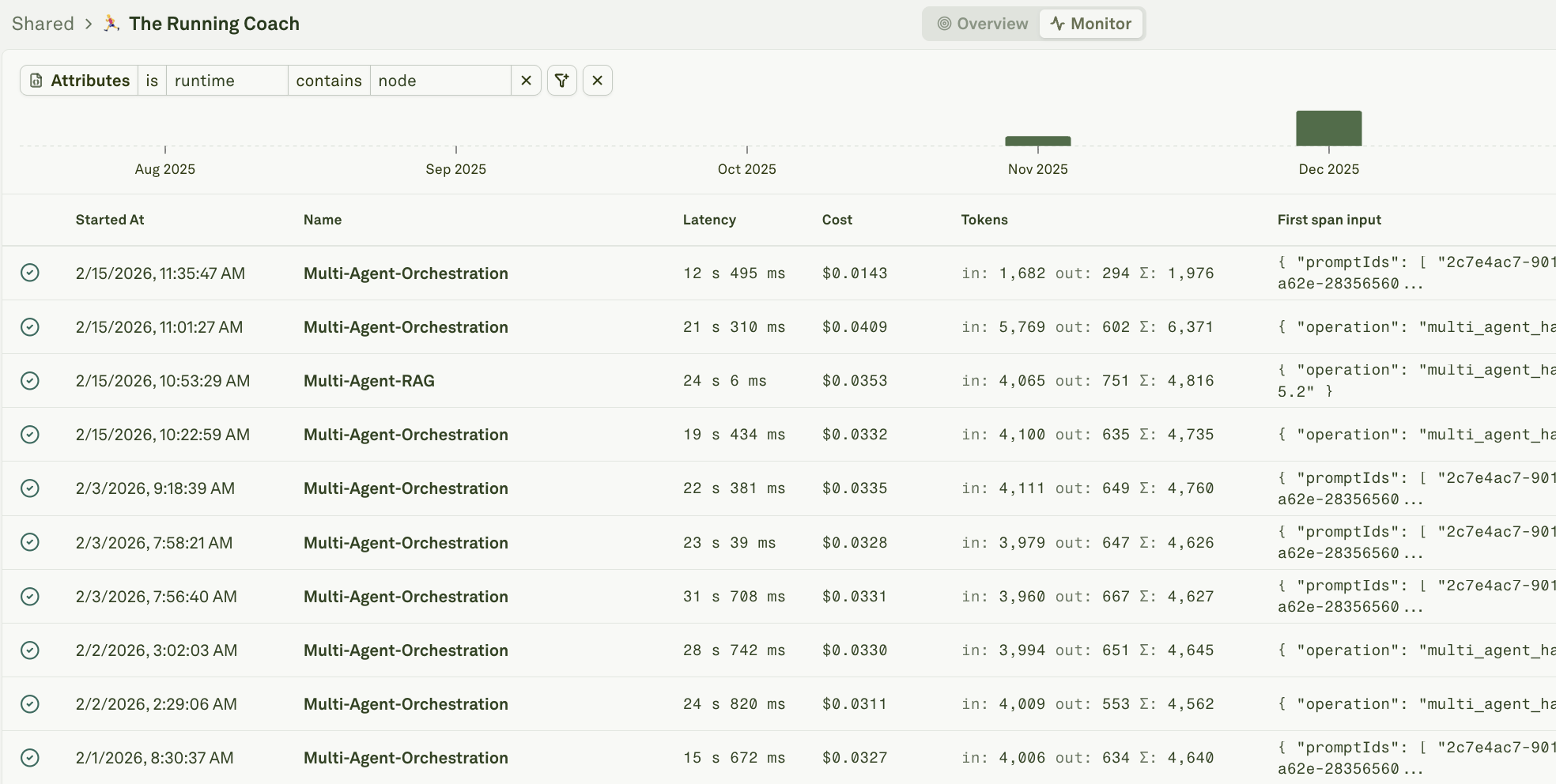Remove the runtime filter using its X icon
This screenshot has height=784, width=1556.
coord(525,80)
